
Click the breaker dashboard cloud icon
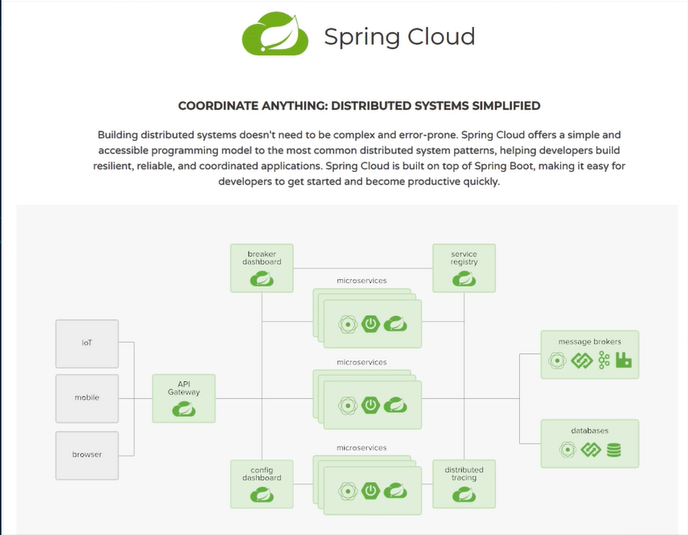point(262,279)
